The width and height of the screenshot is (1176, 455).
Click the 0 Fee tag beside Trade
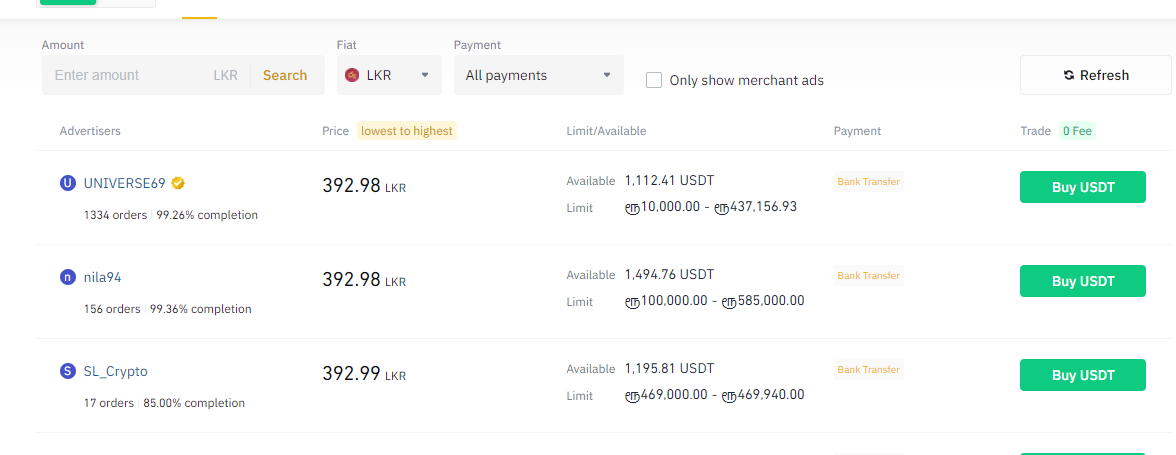[1078, 131]
